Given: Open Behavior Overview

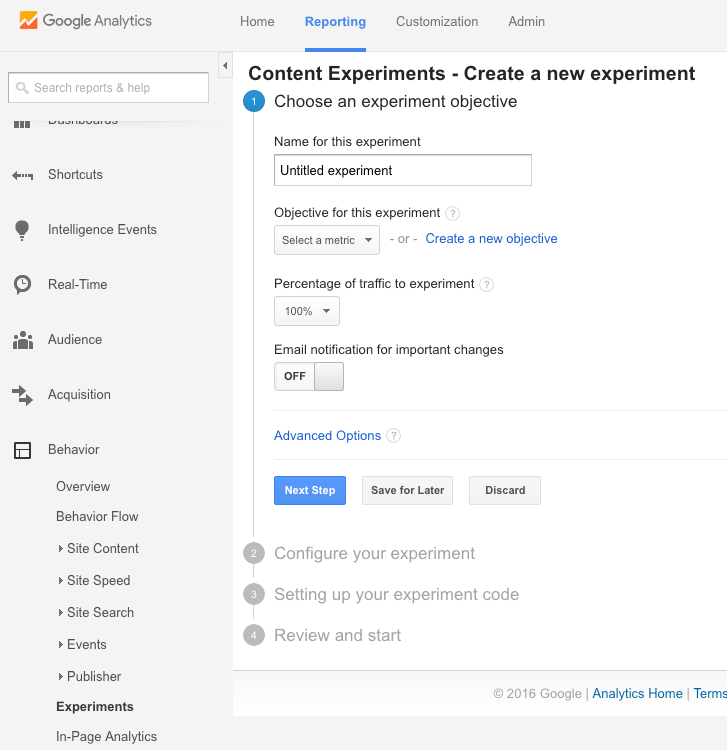Looking at the screenshot, I should 83,486.
